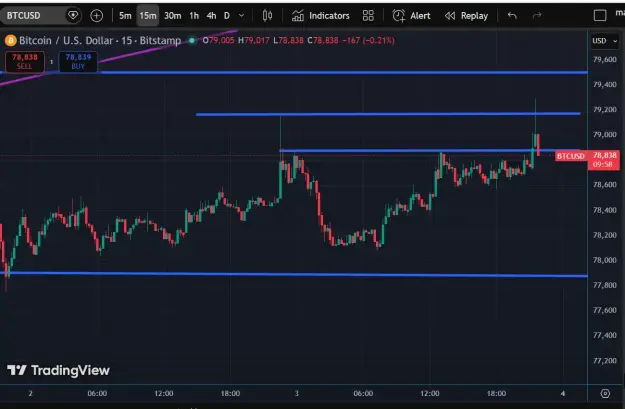Open the indicator templates grid icon
Screen dimensions: 625x409
(x=368, y=16)
